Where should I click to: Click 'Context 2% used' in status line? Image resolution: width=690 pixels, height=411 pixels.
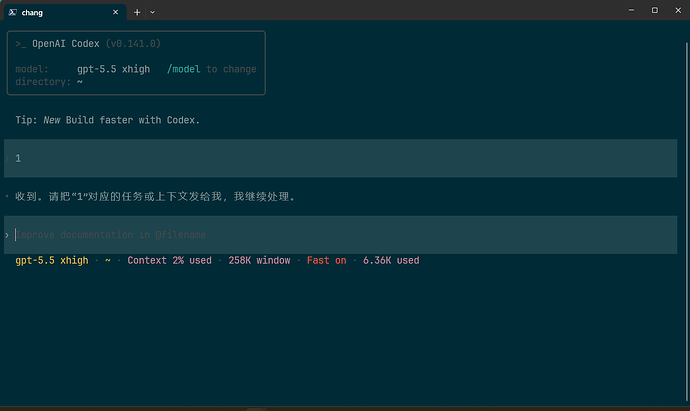point(169,261)
